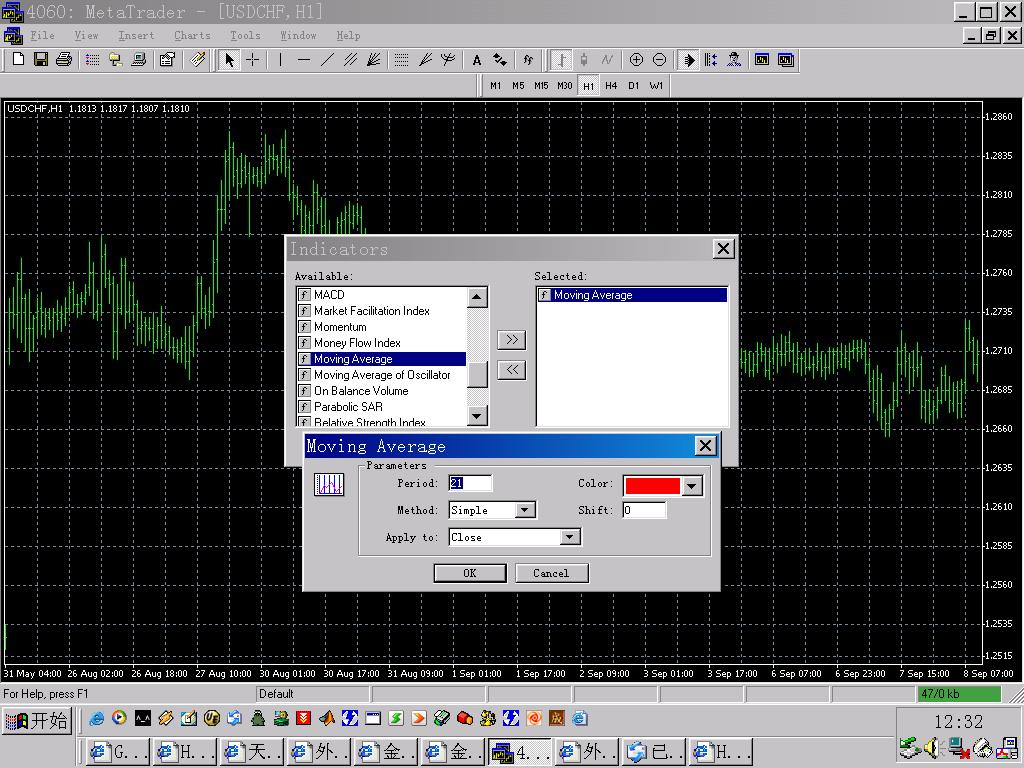Switch to the H4 timeframe
This screenshot has height=768, width=1024.
611,86
